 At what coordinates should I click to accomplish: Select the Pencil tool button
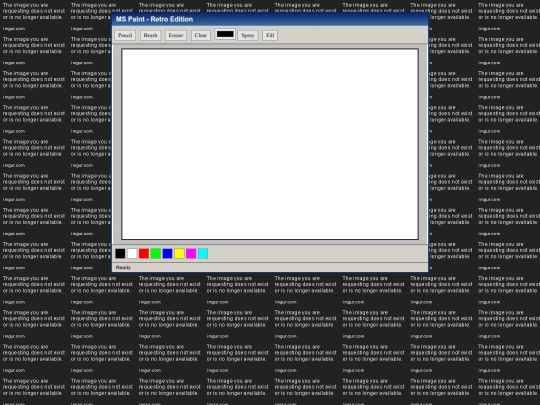coord(125,35)
